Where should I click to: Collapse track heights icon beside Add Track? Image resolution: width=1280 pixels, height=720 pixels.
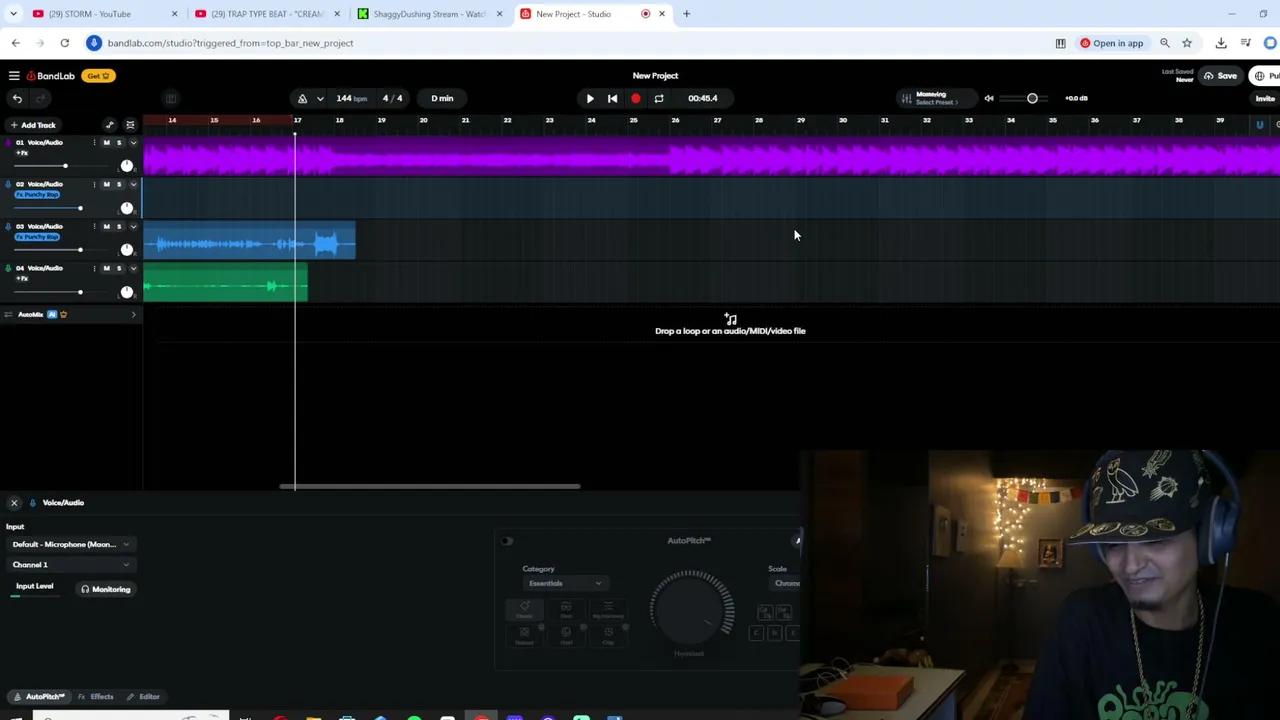130,125
